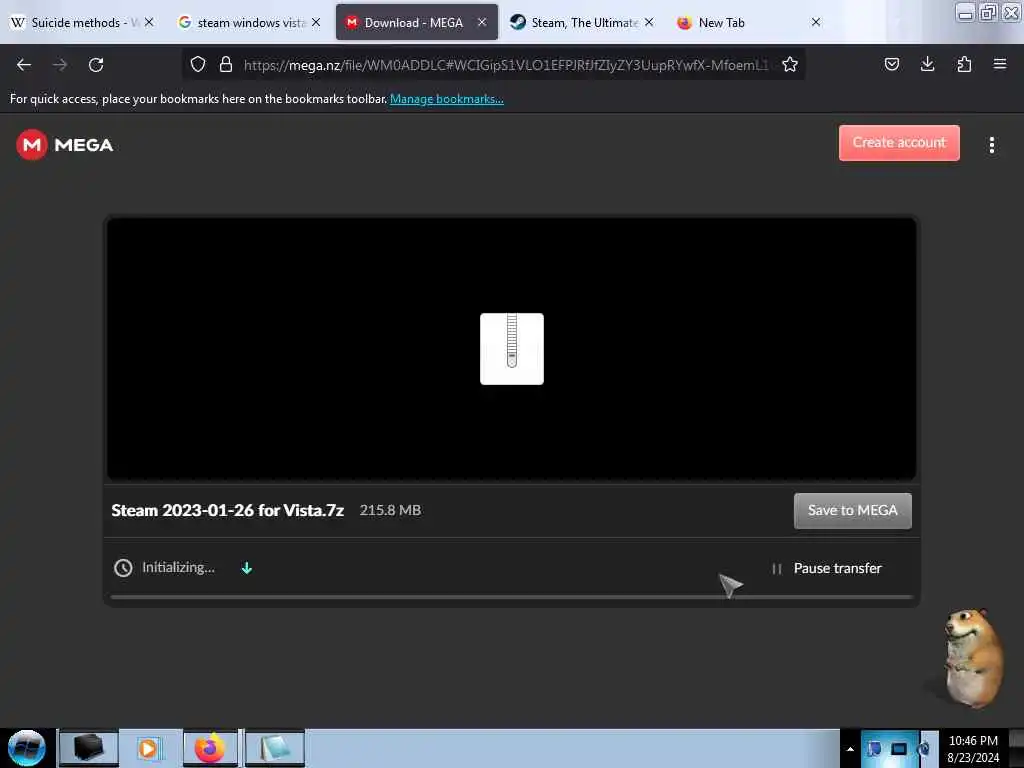Viewport: 1024px width, 768px height.
Task: Show hidden system tray icons
Action: [850, 749]
